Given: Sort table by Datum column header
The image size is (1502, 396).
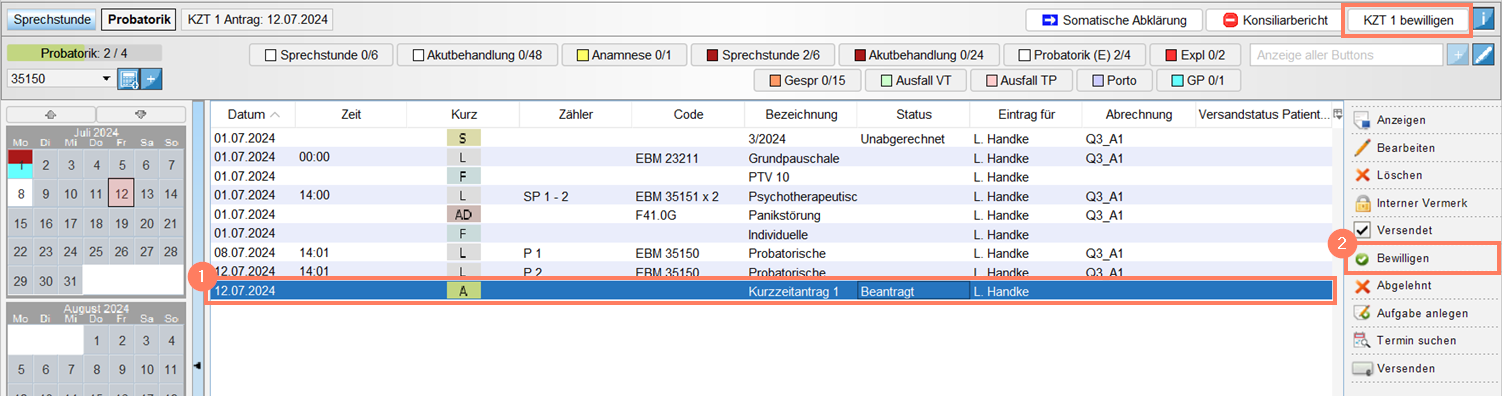Looking at the screenshot, I should click(x=253, y=114).
